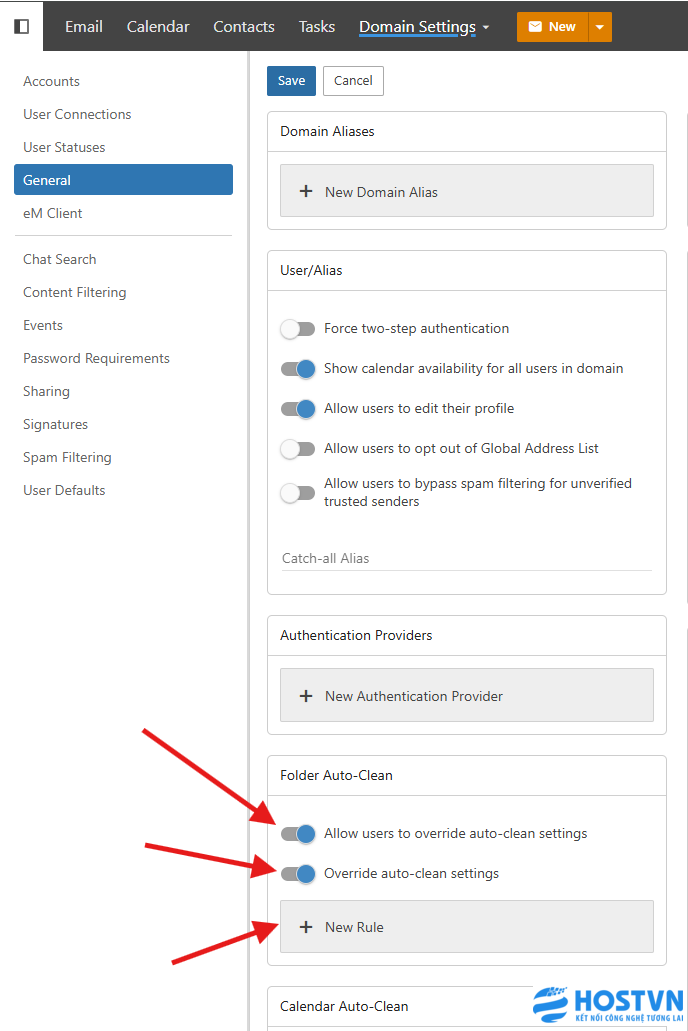
Task: Click the envelope icon in New button
Action: [534, 27]
